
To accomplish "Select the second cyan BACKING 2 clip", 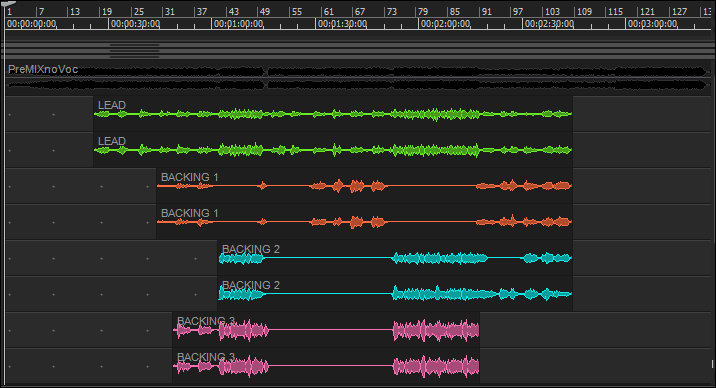I will 395,294.
